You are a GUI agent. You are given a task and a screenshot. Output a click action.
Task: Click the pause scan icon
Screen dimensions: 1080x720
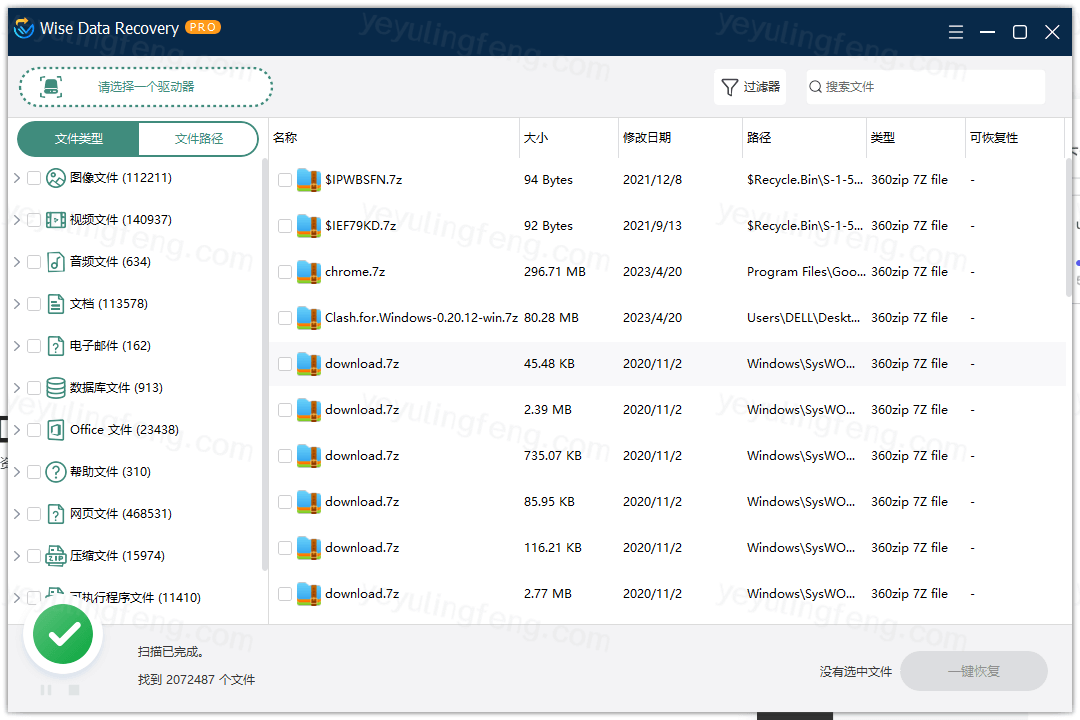click(46, 690)
